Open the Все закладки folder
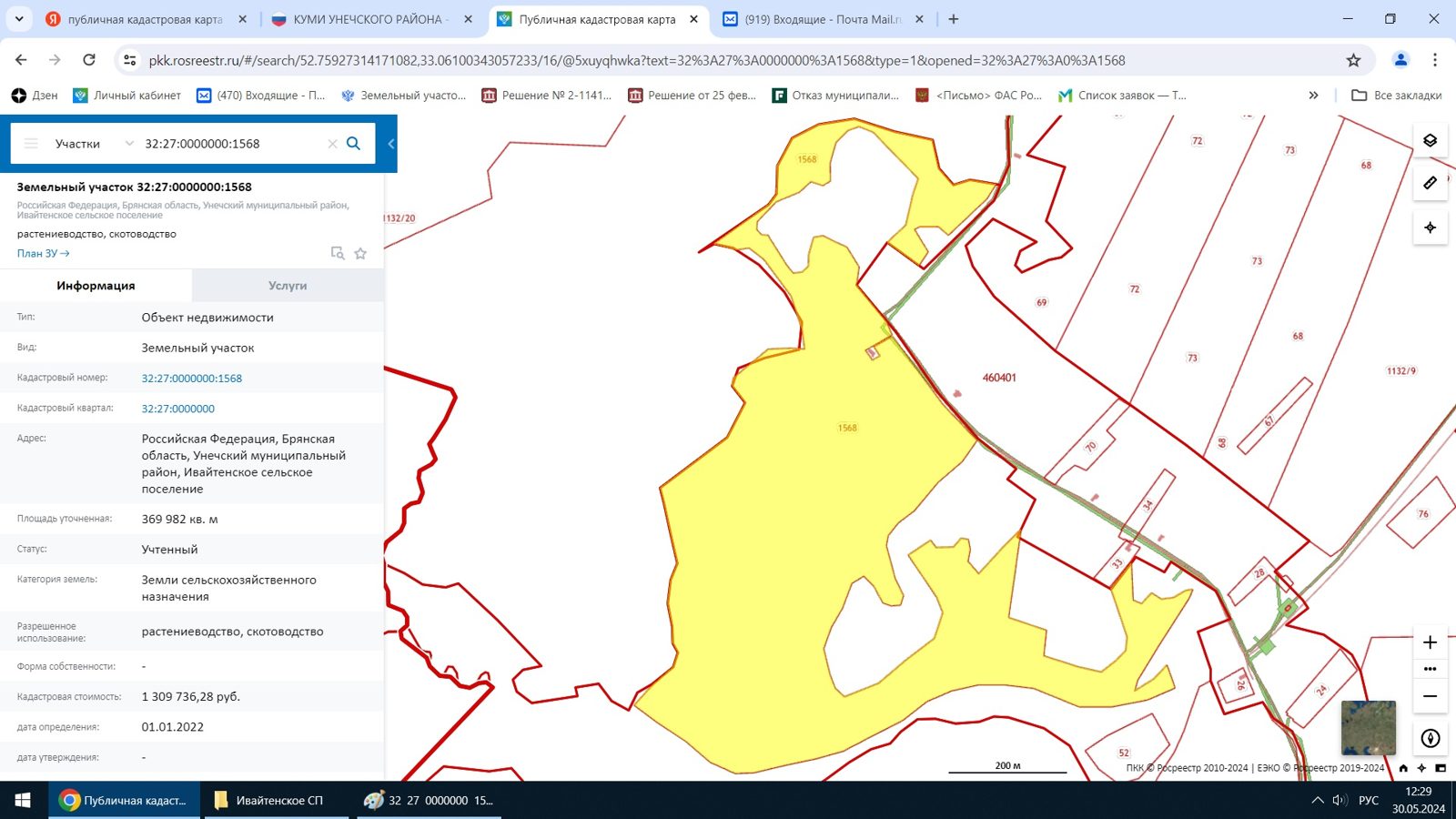This screenshot has width=1456, height=819. (x=1397, y=95)
